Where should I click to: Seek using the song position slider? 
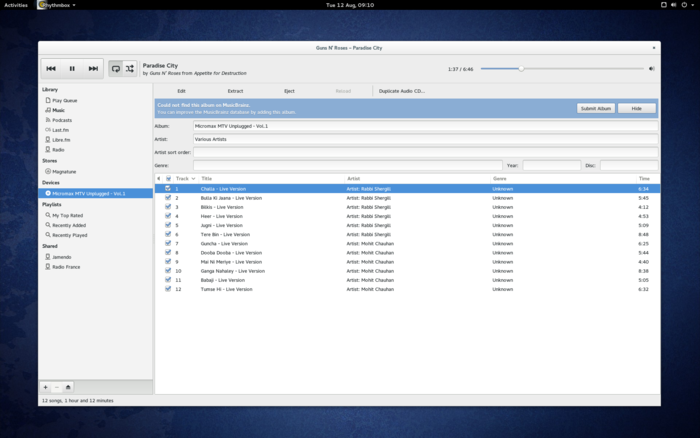[562, 69]
